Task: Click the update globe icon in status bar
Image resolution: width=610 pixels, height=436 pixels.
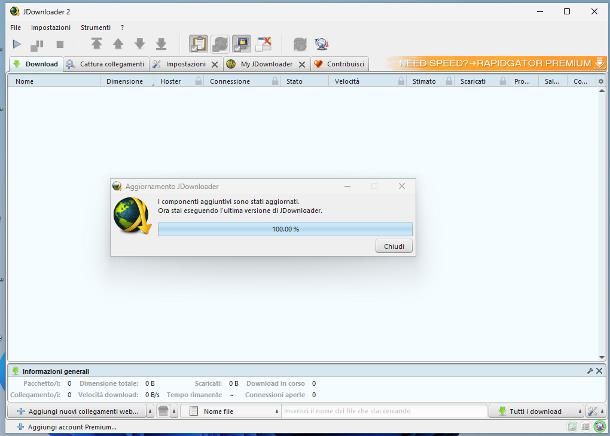Action: [x=600, y=427]
